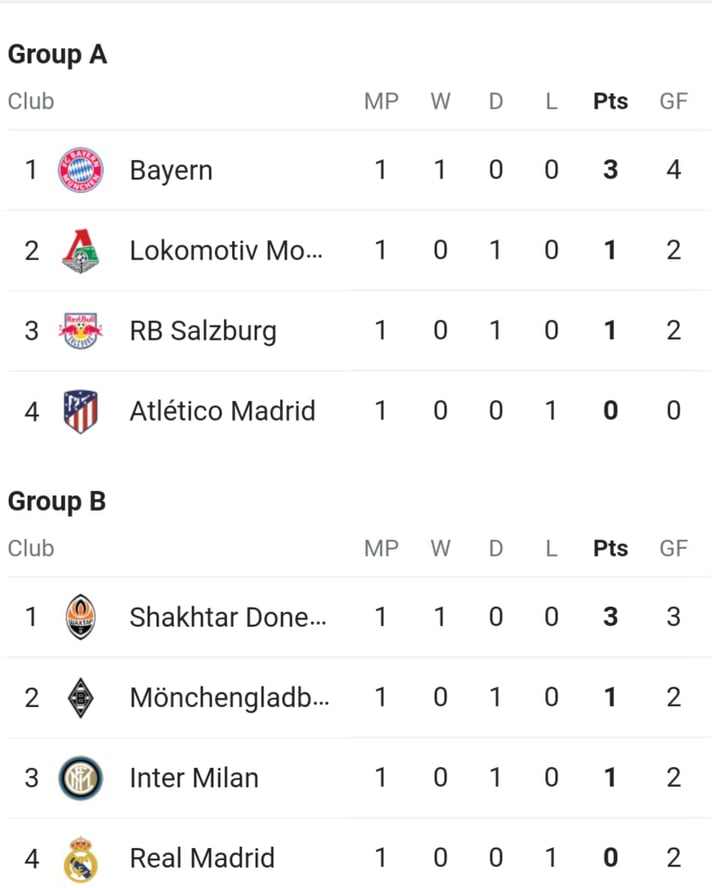The width and height of the screenshot is (712, 888).
Task: Select the Atlético Madrid crest
Action: [x=80, y=411]
